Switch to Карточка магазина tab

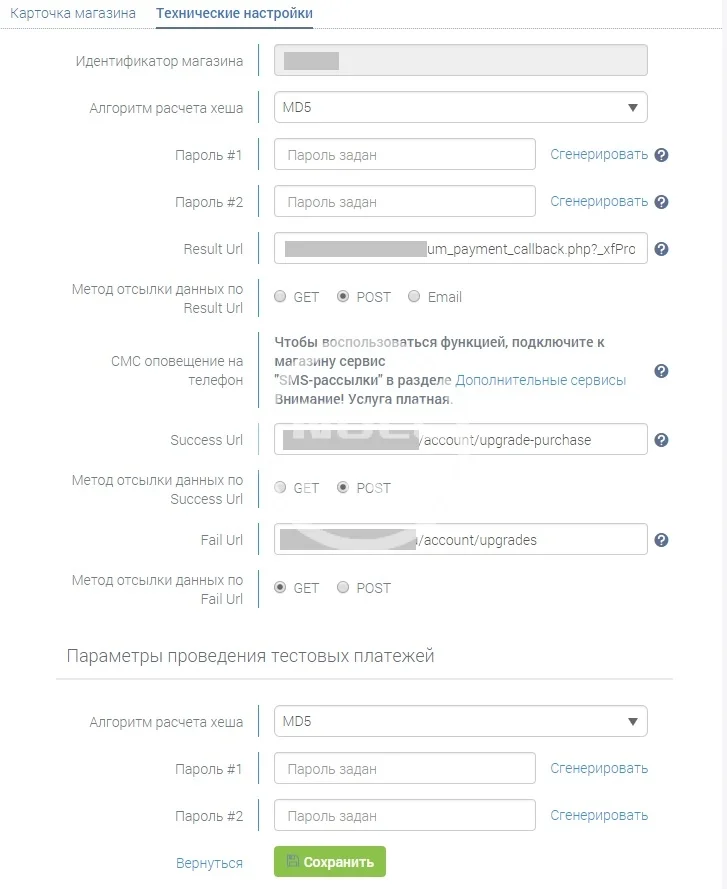(x=73, y=13)
